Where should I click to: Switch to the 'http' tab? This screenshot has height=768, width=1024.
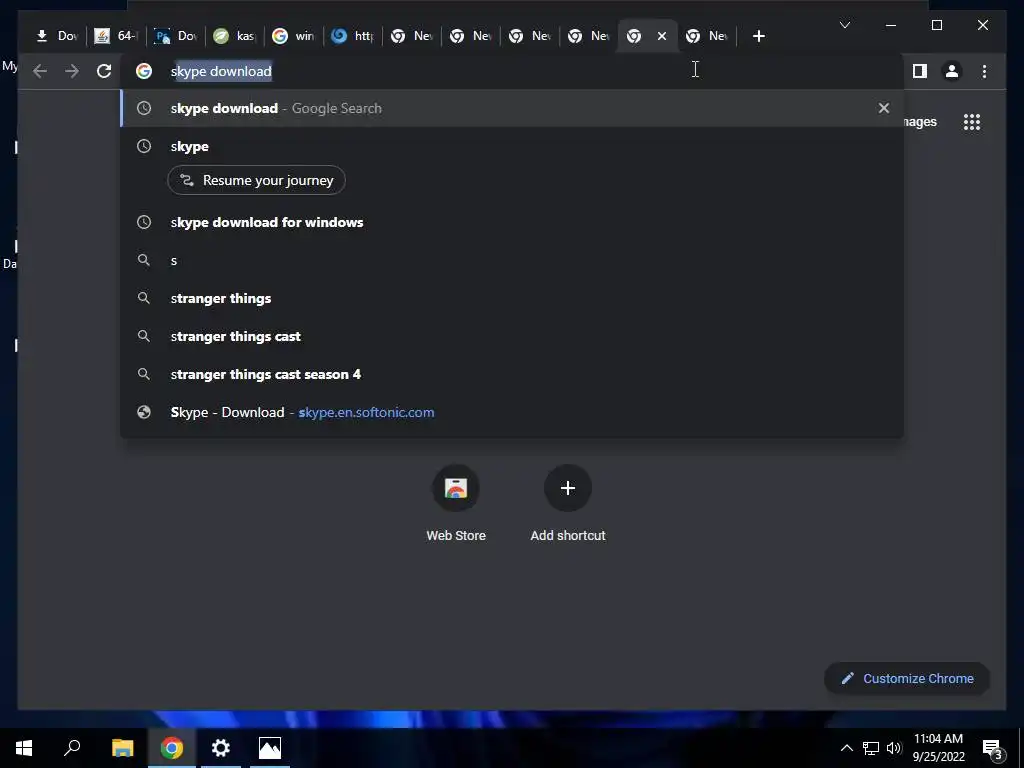click(x=352, y=36)
